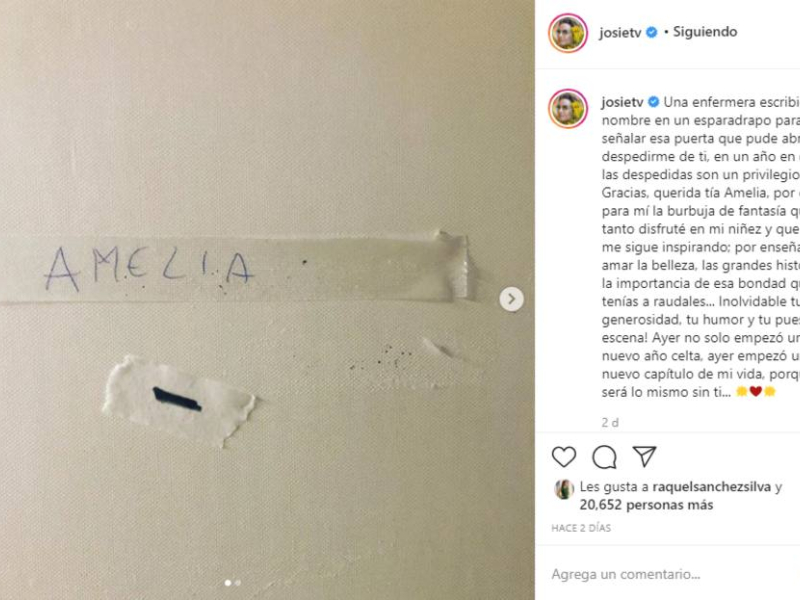Open raquelsanchezsilva profile link

point(711,487)
